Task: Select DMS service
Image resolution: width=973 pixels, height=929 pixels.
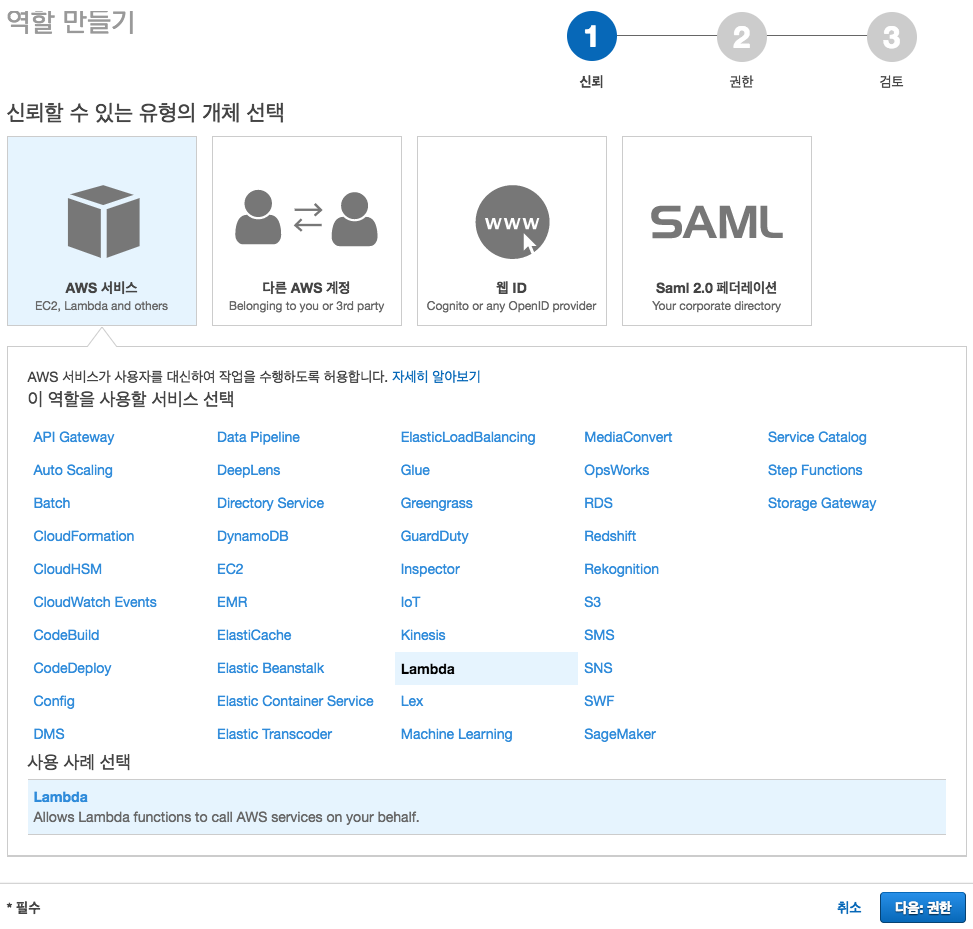Action: pyautogui.click(x=49, y=734)
